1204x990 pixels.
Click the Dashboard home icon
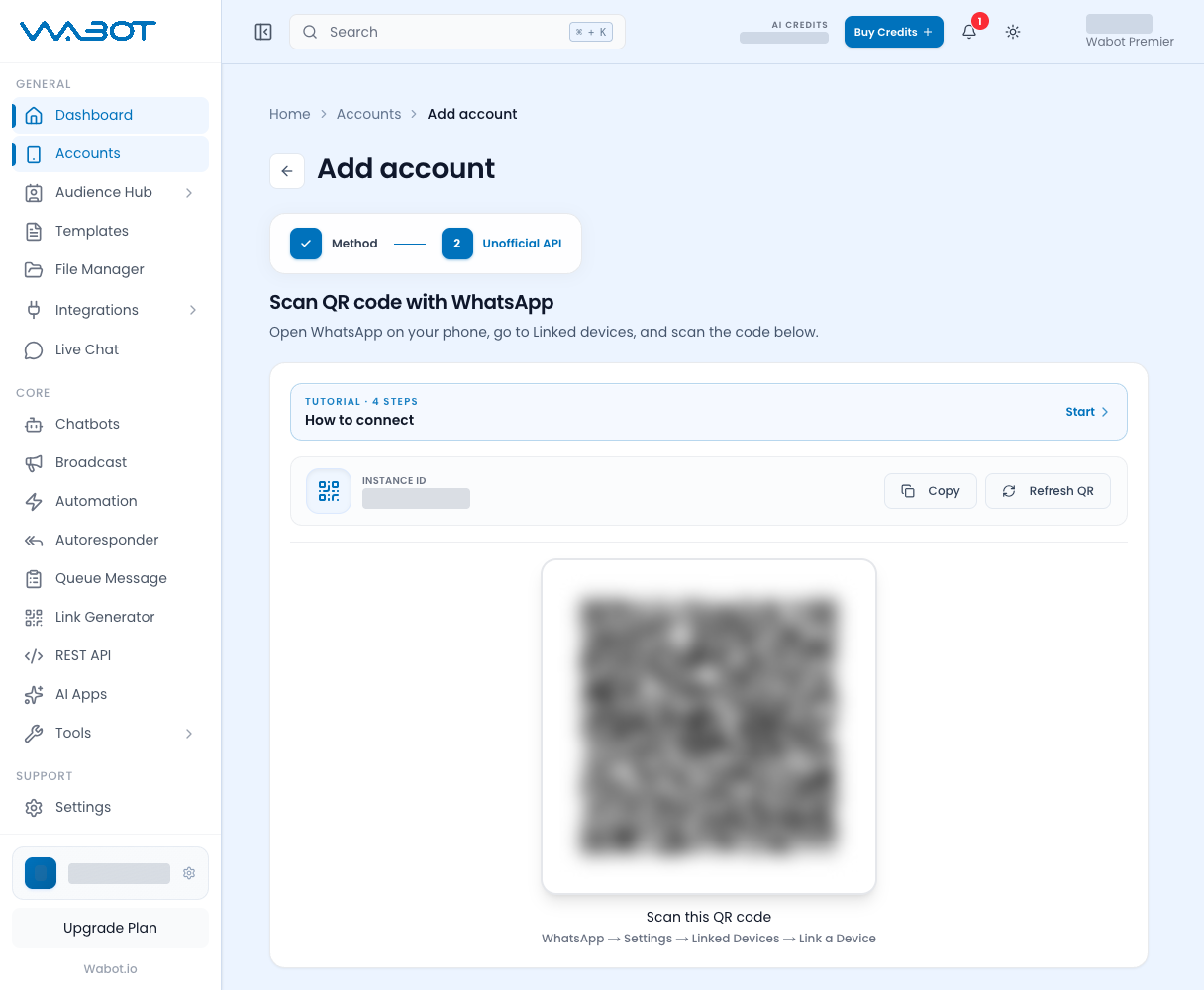click(x=34, y=115)
